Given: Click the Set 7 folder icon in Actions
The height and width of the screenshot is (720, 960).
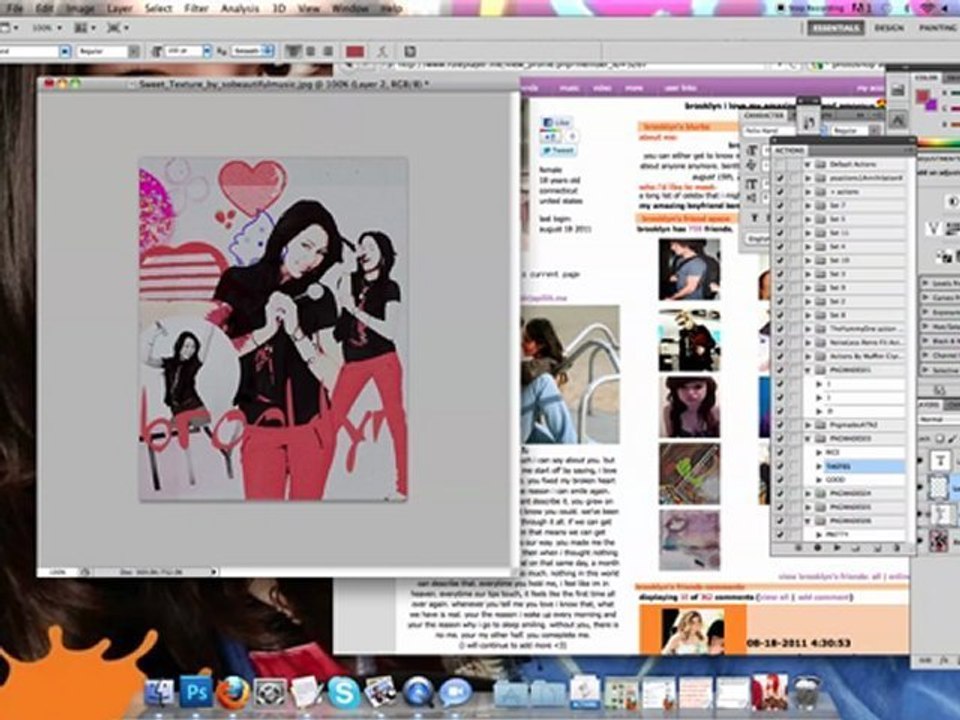Looking at the screenshot, I should 820,205.
